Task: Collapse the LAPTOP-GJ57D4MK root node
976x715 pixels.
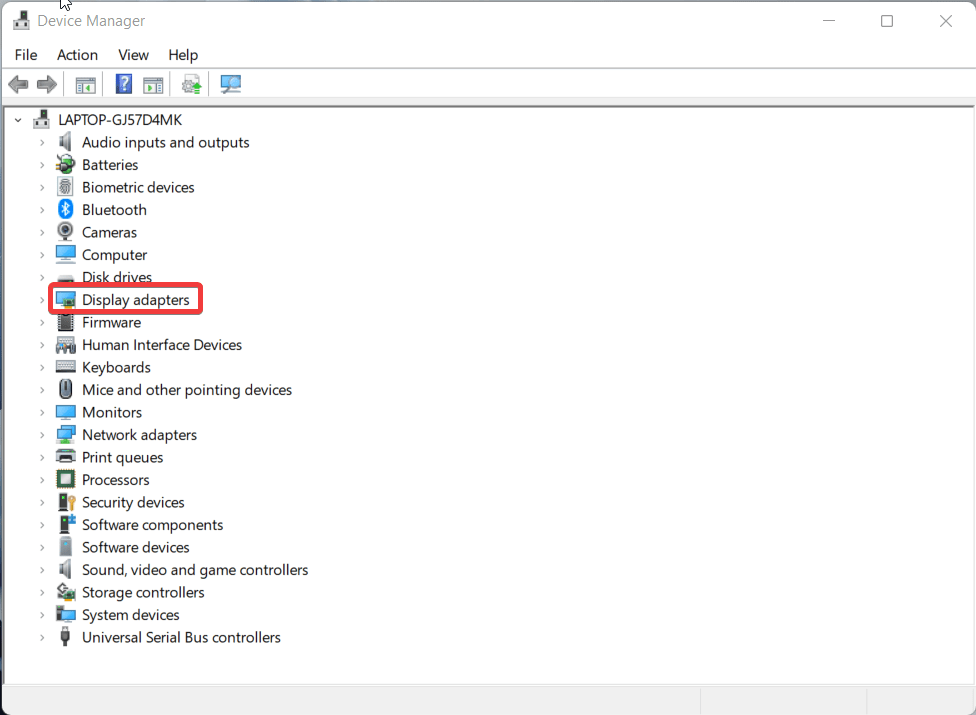Action: tap(17, 119)
